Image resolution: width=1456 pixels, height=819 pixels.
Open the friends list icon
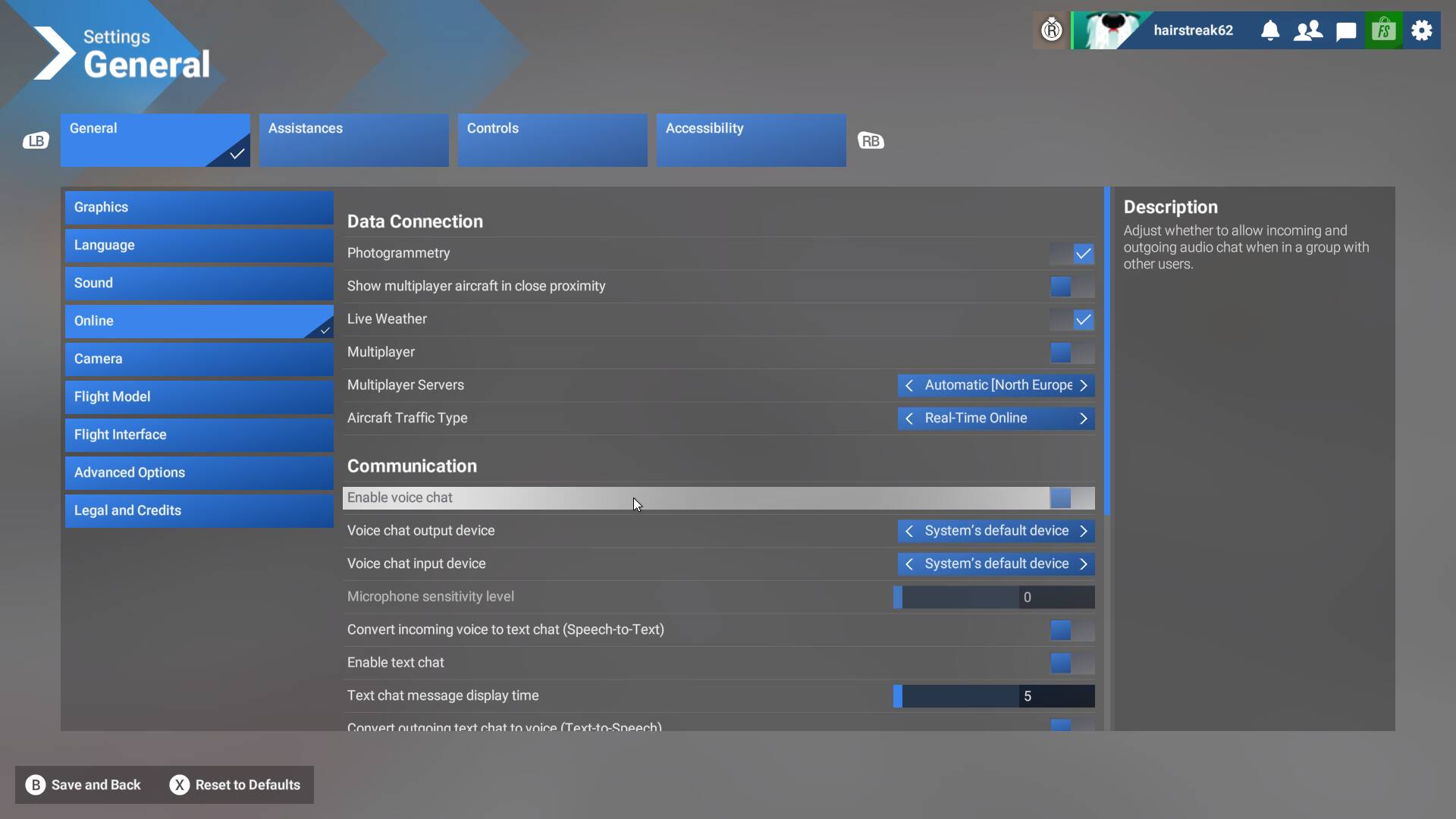point(1307,30)
